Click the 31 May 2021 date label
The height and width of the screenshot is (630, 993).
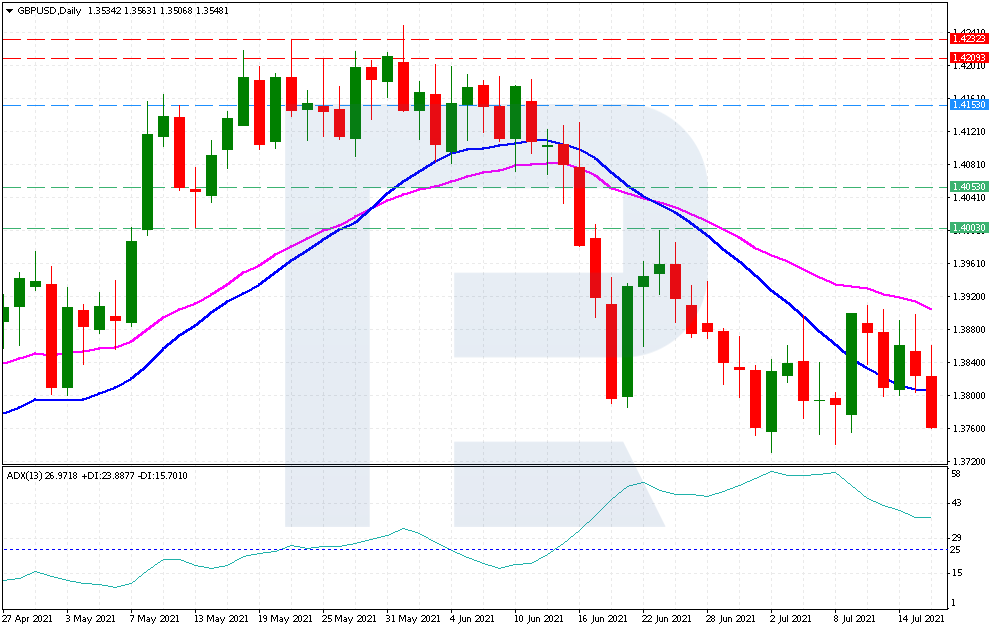point(410,620)
